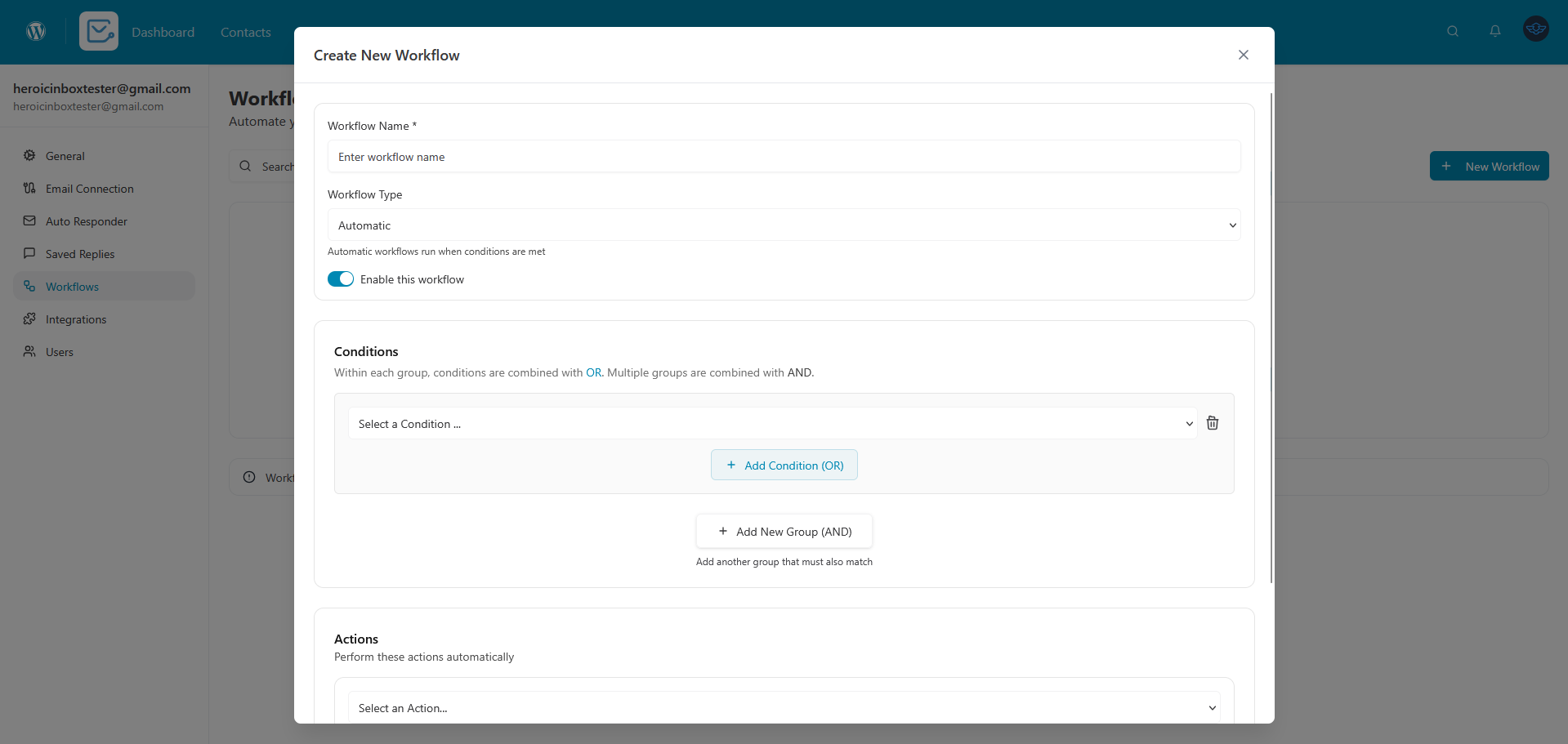Screen dimensions: 1568x744
Task: Click the General settings gear icon
Action: tap(29, 156)
